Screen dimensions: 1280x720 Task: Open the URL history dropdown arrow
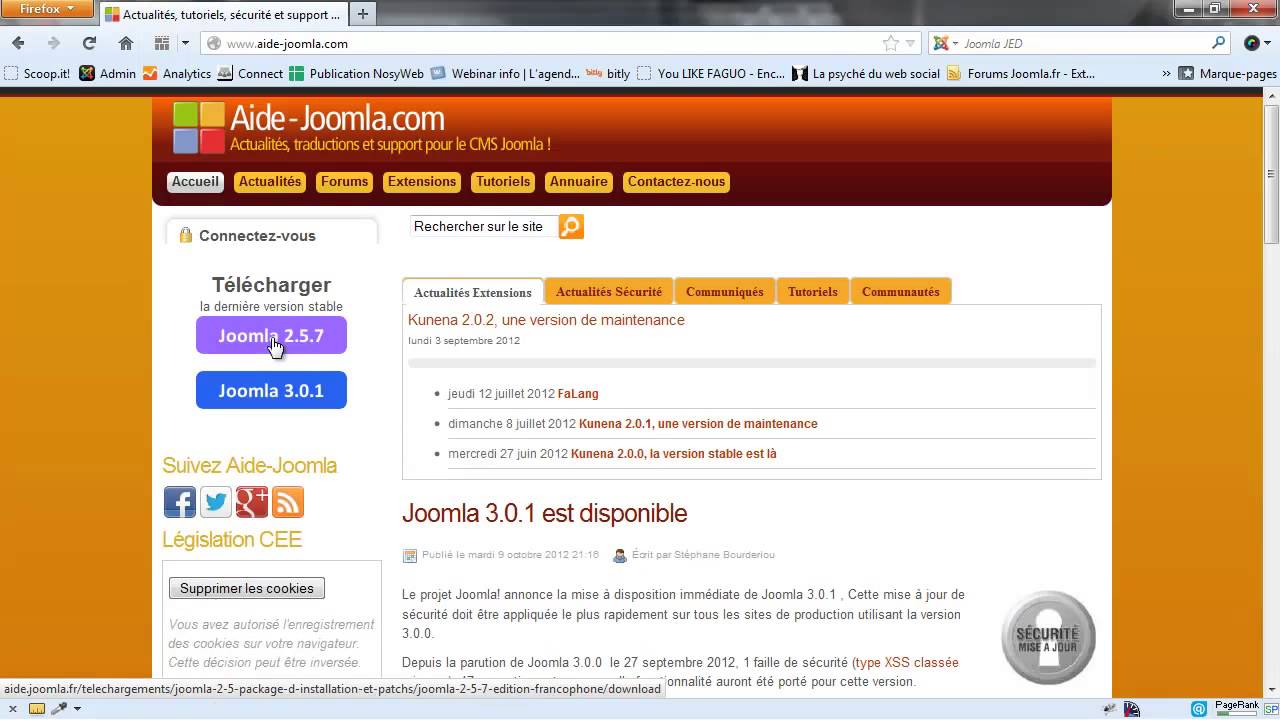pyautogui.click(x=911, y=43)
